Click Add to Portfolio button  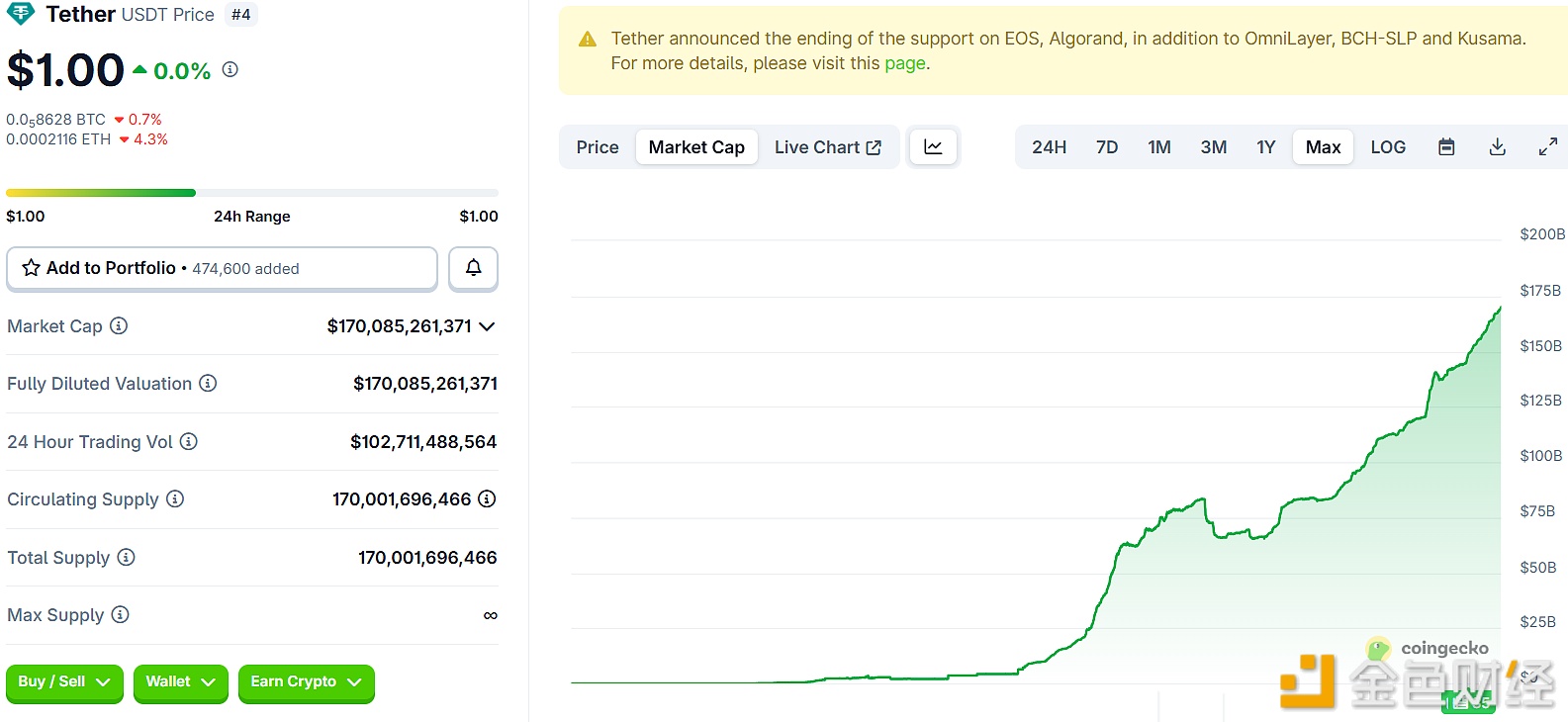click(222, 268)
